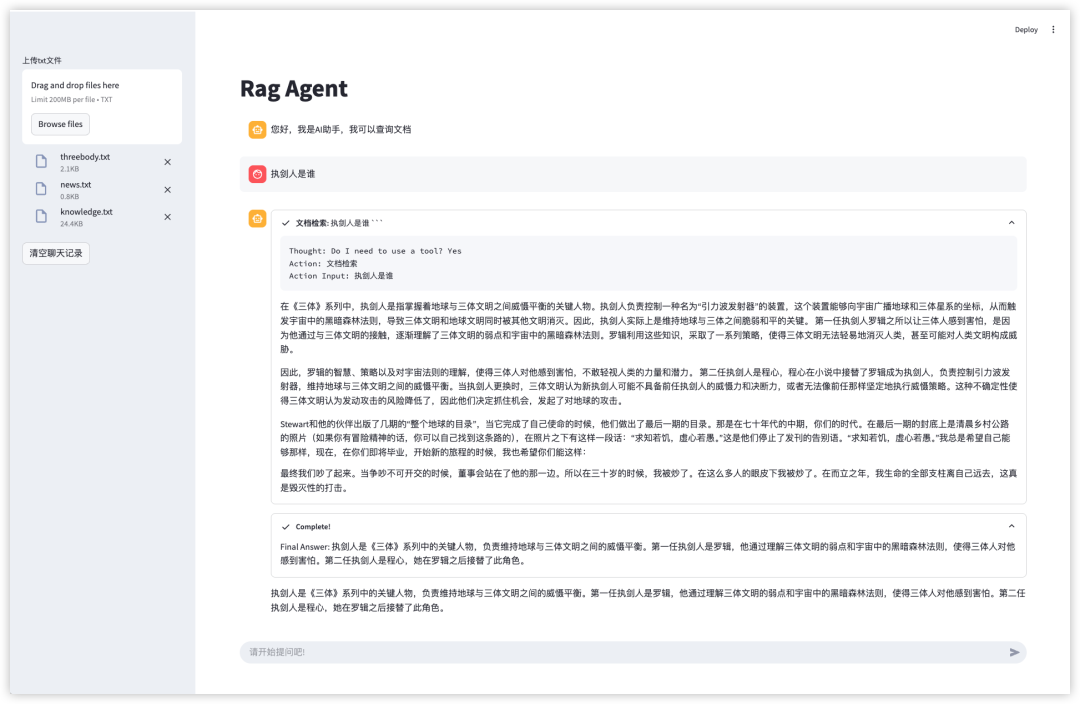Viewport: 1080px width, 704px height.
Task: Click the Rag Agent heading
Action: 293,90
